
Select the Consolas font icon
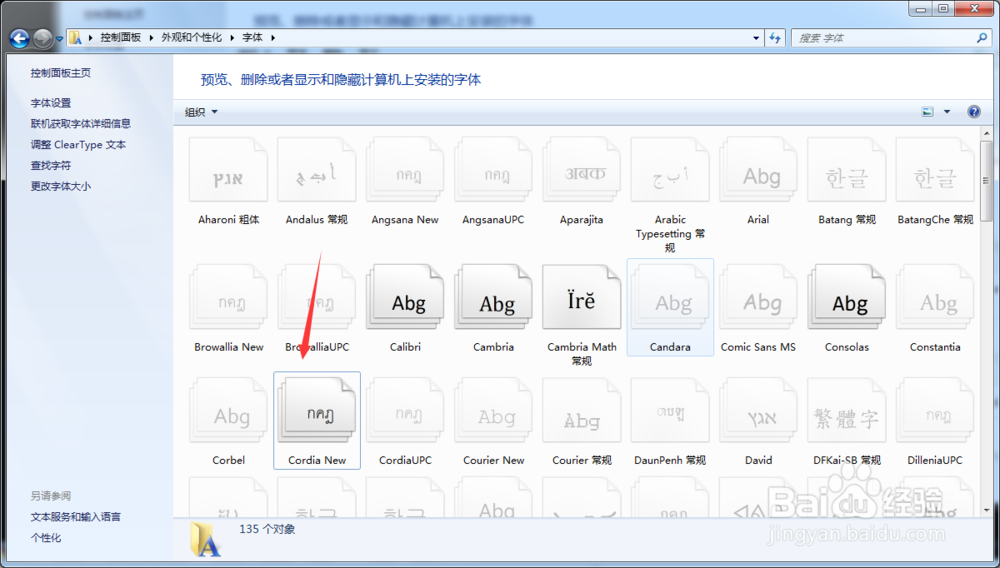[846, 298]
